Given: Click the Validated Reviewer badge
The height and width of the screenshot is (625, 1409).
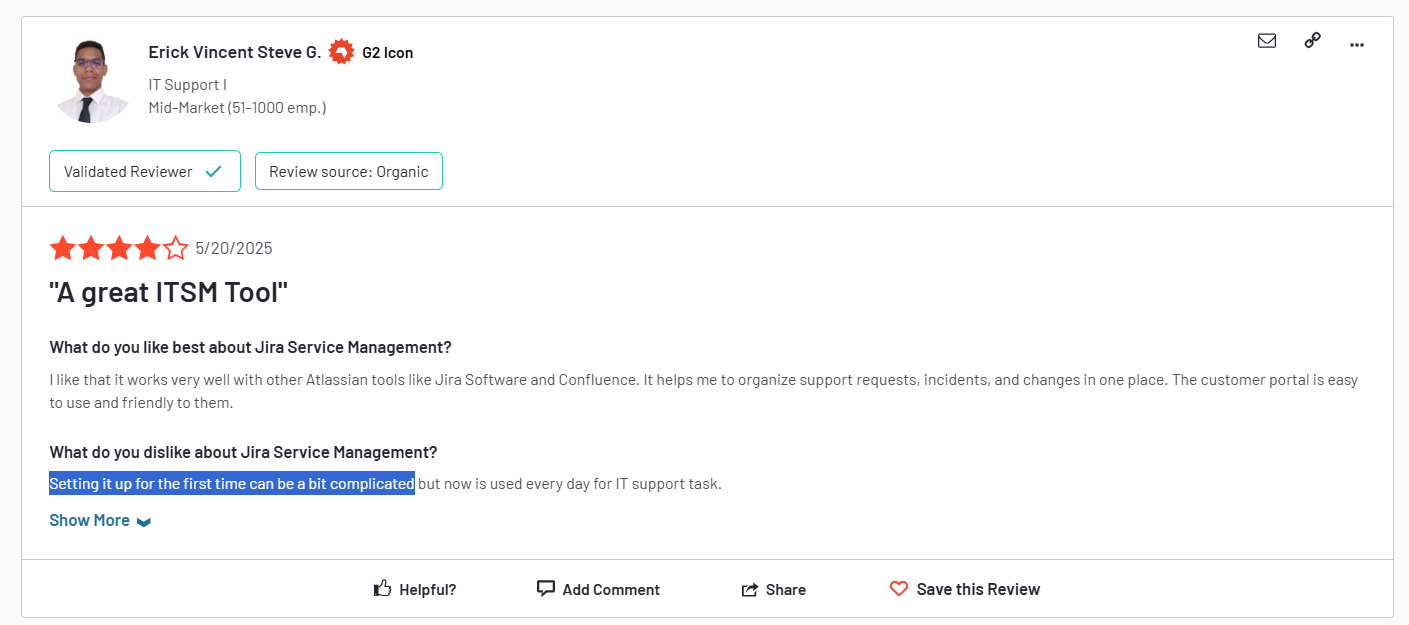Looking at the screenshot, I should pos(145,171).
